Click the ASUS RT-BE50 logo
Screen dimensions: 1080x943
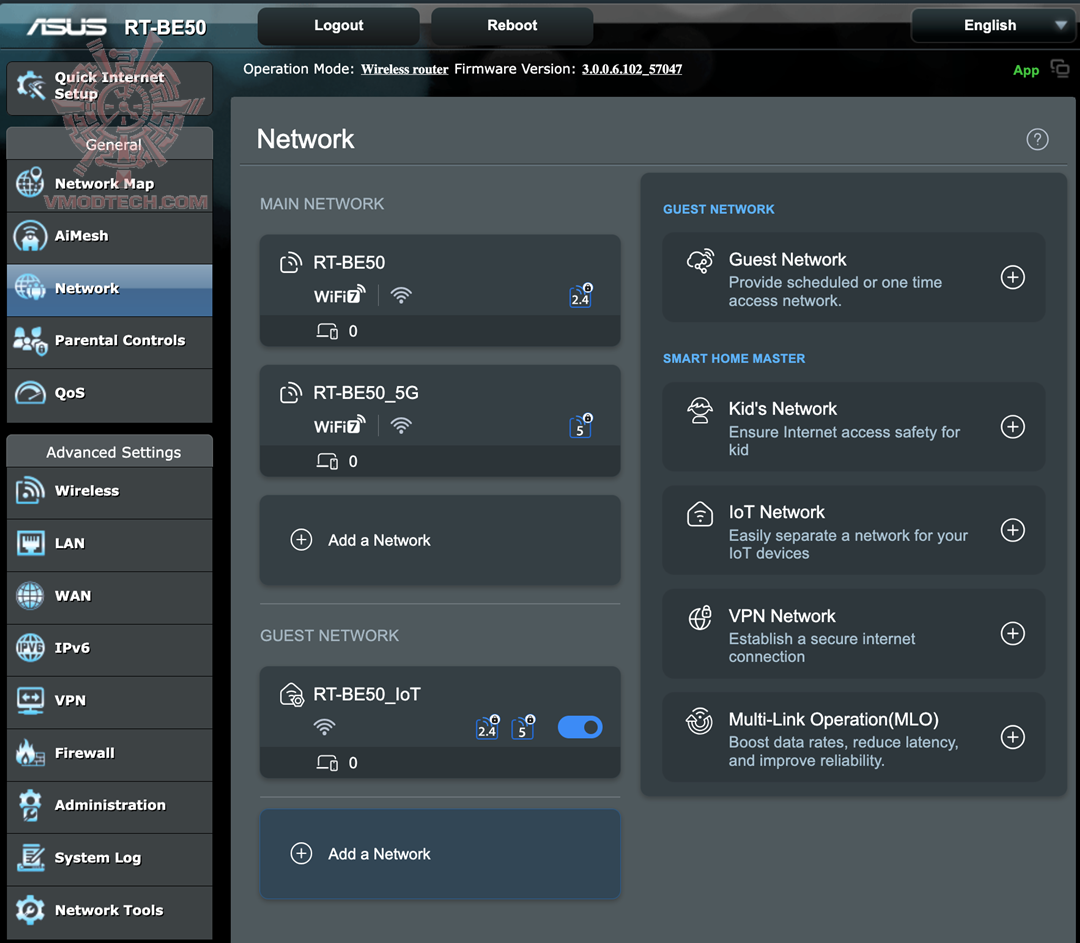[x=116, y=27]
